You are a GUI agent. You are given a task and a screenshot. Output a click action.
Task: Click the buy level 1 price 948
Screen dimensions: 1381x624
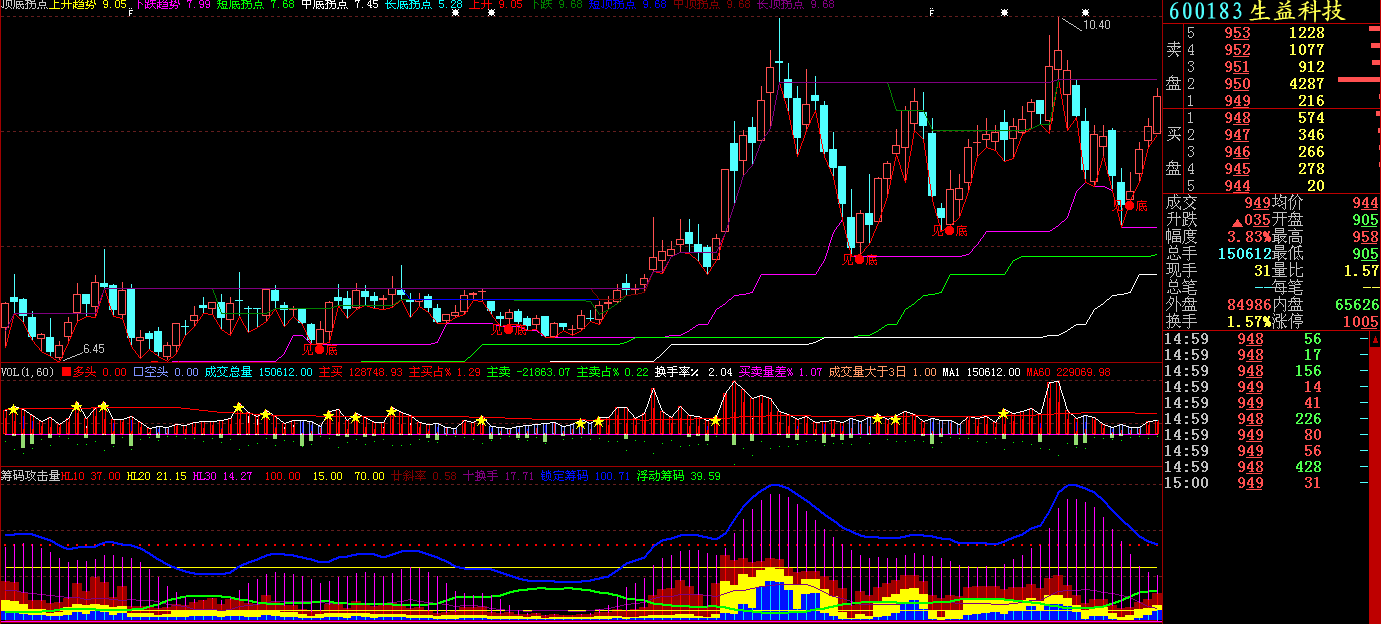(1237, 119)
